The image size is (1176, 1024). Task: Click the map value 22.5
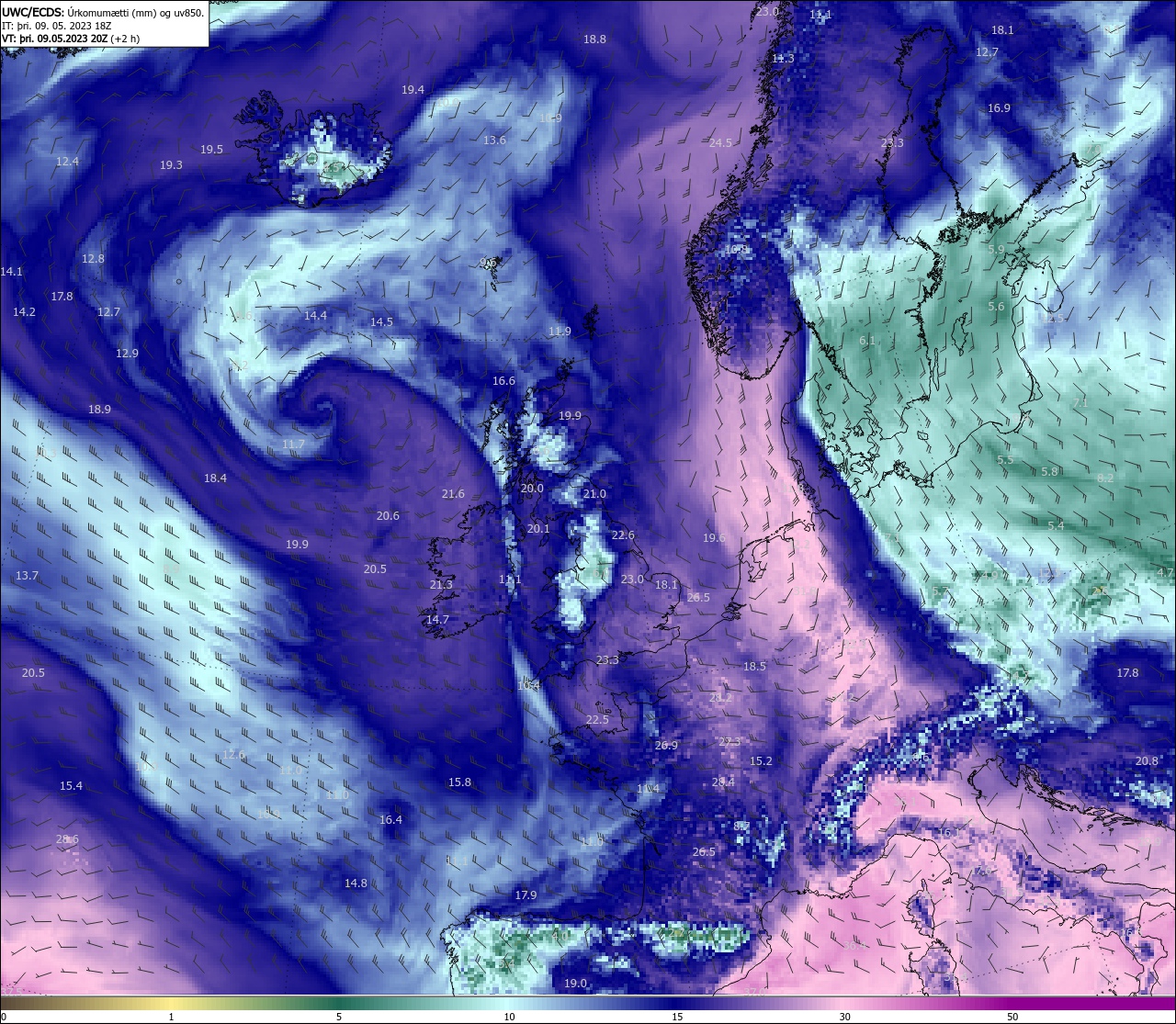597,720
